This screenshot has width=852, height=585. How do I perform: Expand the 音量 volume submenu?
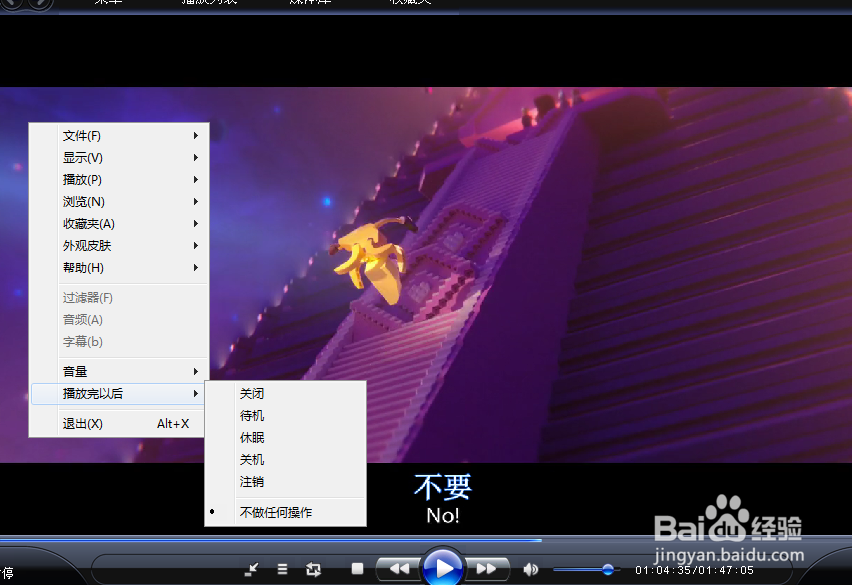(x=119, y=372)
